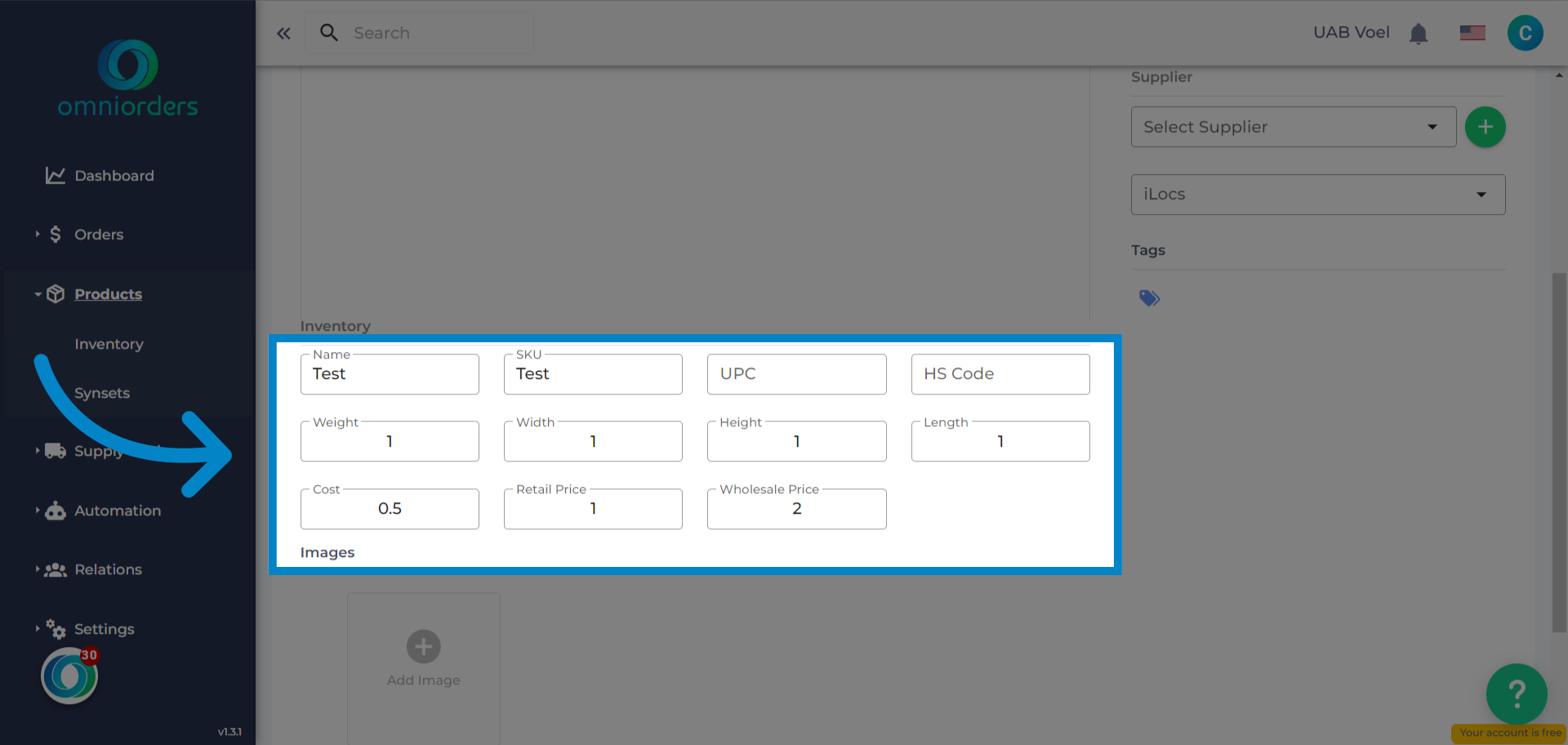This screenshot has height=745, width=1568.
Task: Open Synsets submenu item
Action: click(102, 393)
